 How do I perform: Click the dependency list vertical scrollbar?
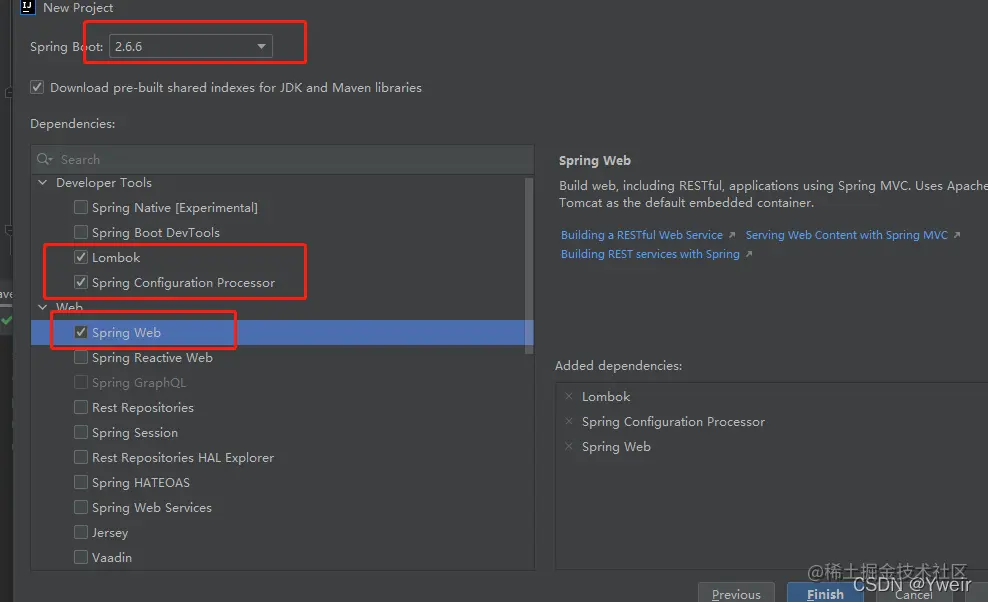point(529,265)
